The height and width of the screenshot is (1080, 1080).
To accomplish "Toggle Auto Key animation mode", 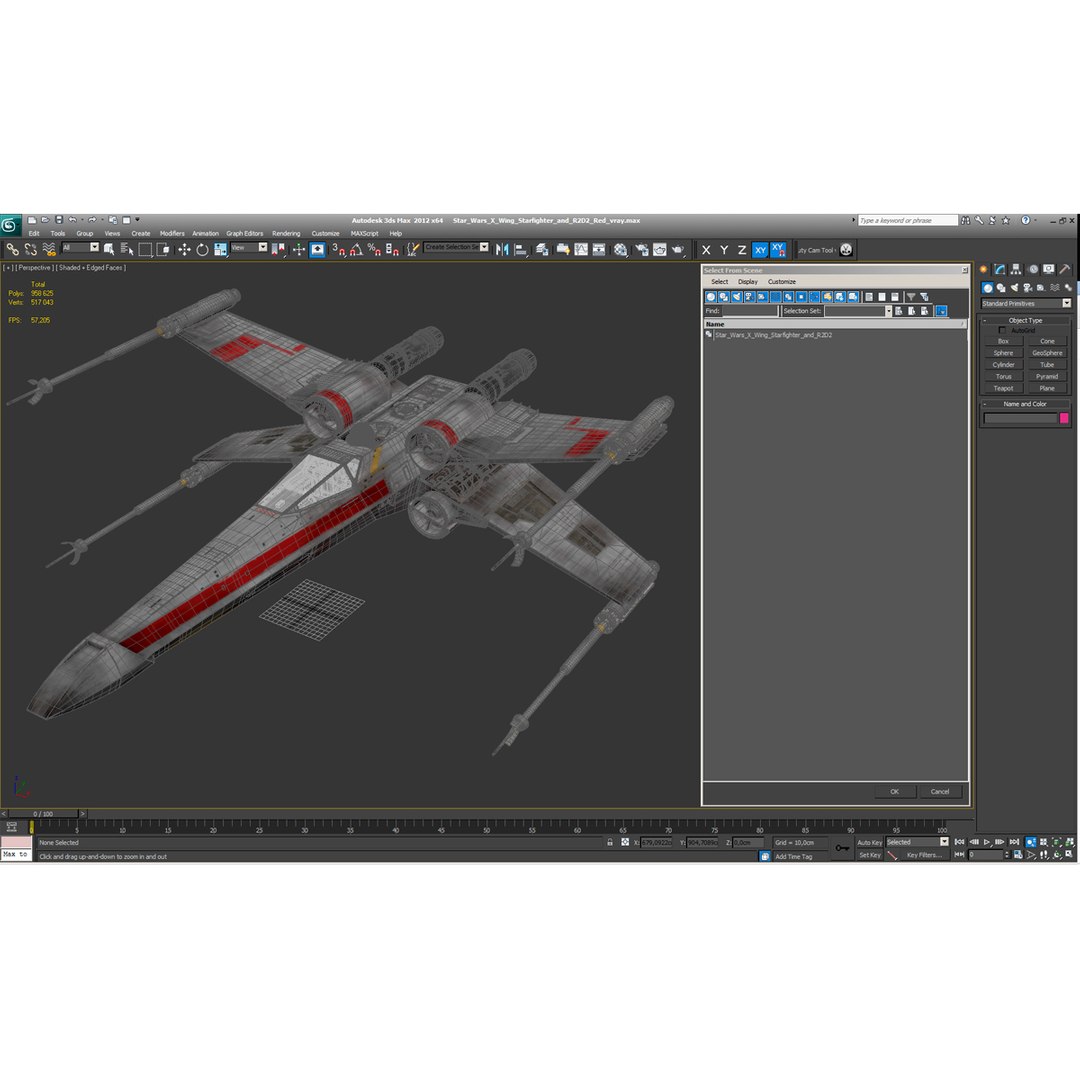I will [x=869, y=842].
